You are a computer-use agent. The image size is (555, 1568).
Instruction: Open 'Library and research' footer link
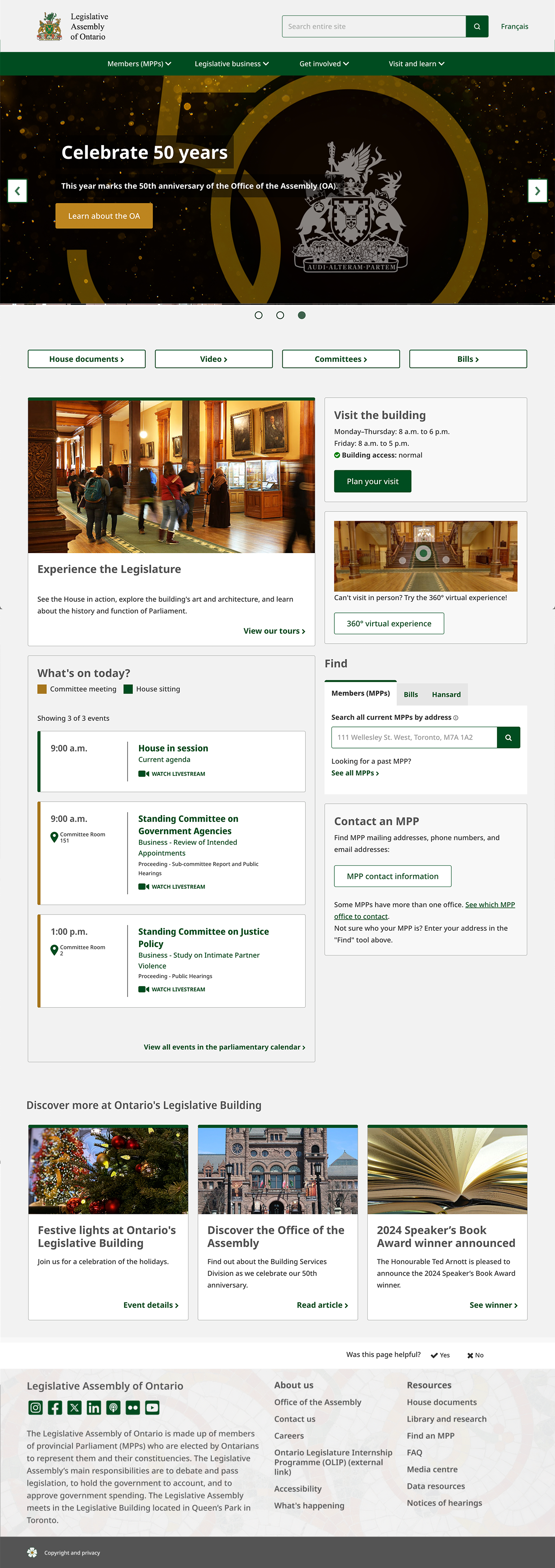coord(447,1419)
